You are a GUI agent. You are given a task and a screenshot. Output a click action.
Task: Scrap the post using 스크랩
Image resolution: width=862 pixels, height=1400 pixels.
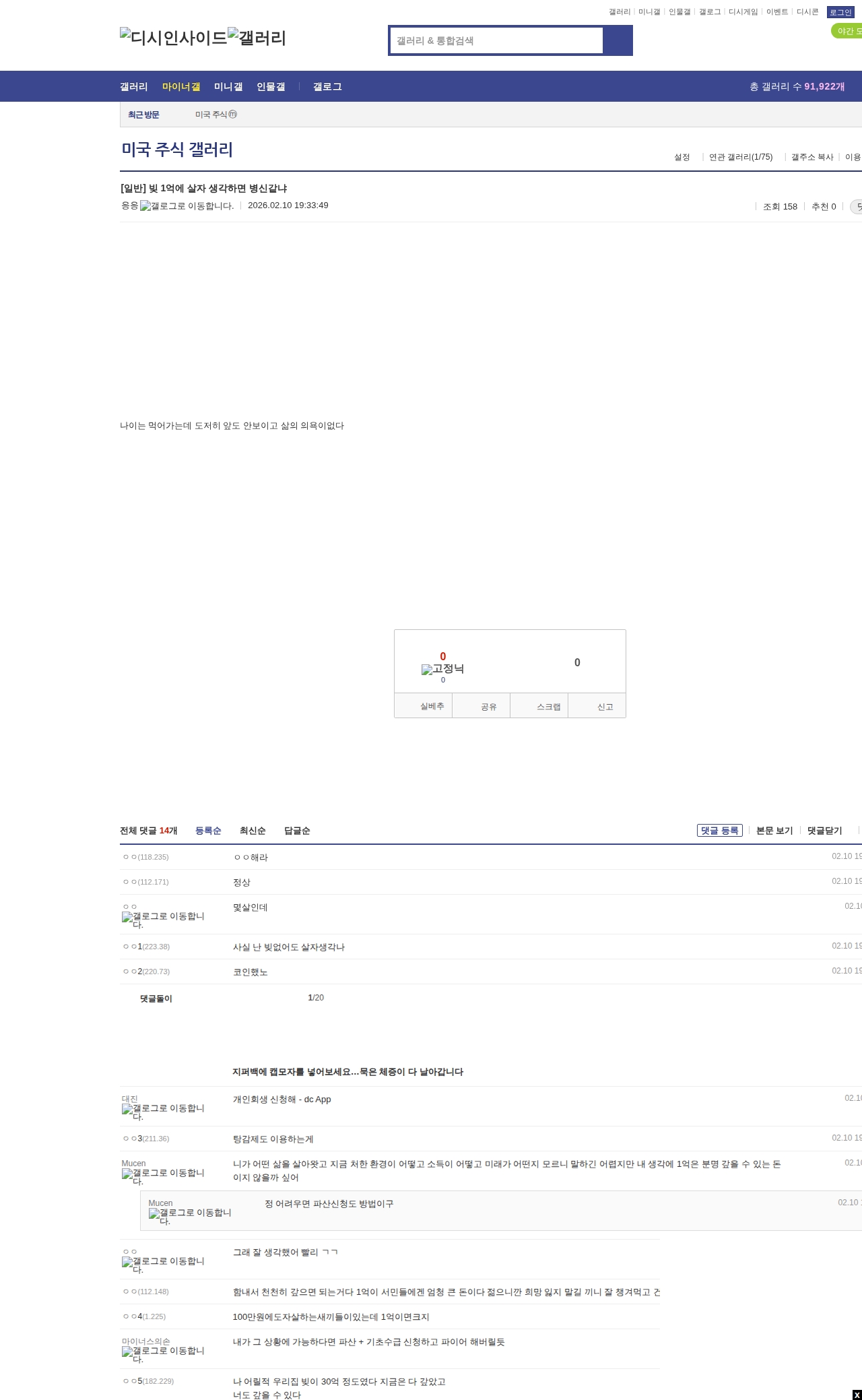pos(539,706)
